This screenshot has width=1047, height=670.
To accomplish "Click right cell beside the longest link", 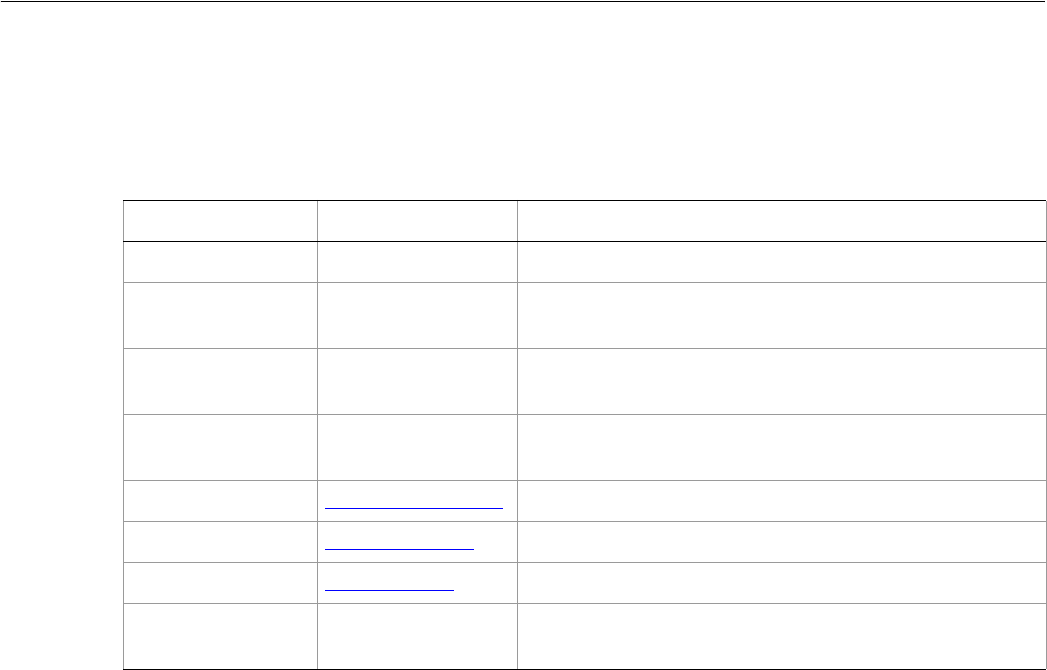I will coord(774,501).
